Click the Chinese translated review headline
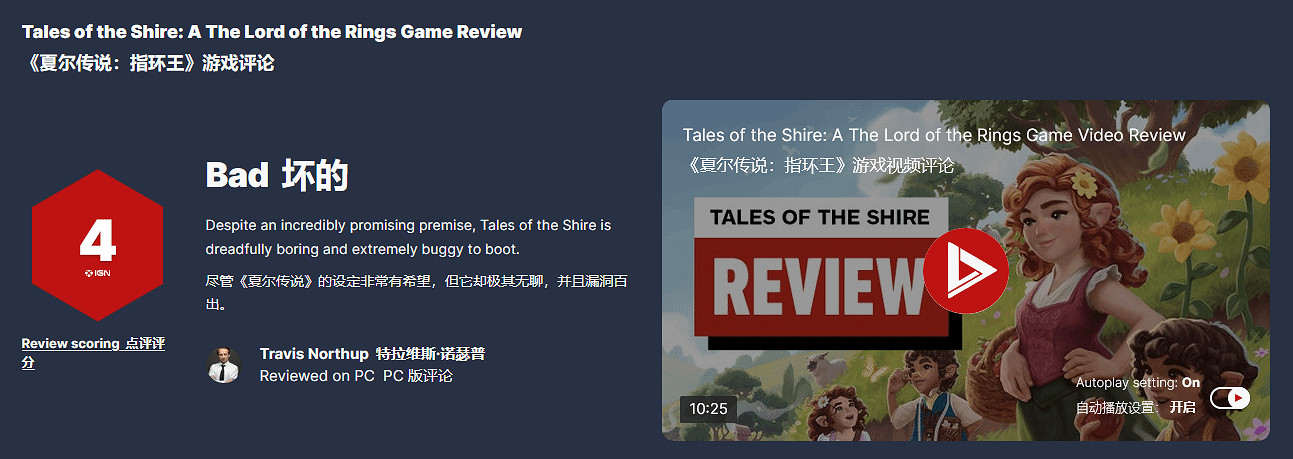This screenshot has height=459, width=1293. 148,63
